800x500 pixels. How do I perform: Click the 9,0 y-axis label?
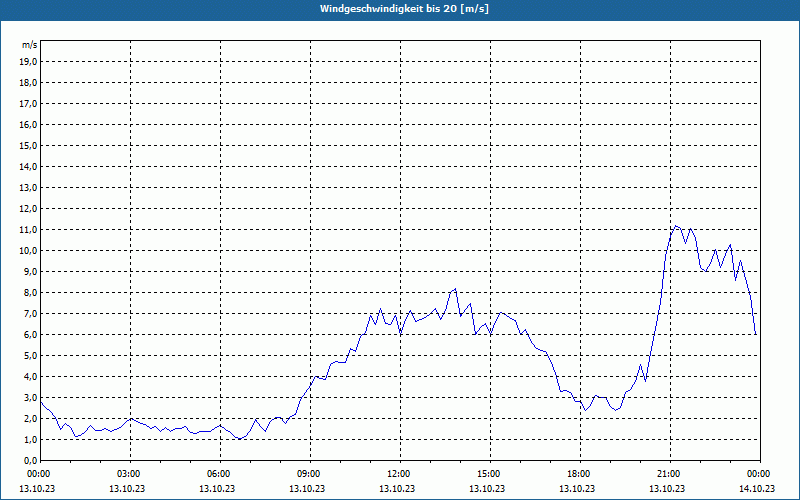[x=30, y=271]
